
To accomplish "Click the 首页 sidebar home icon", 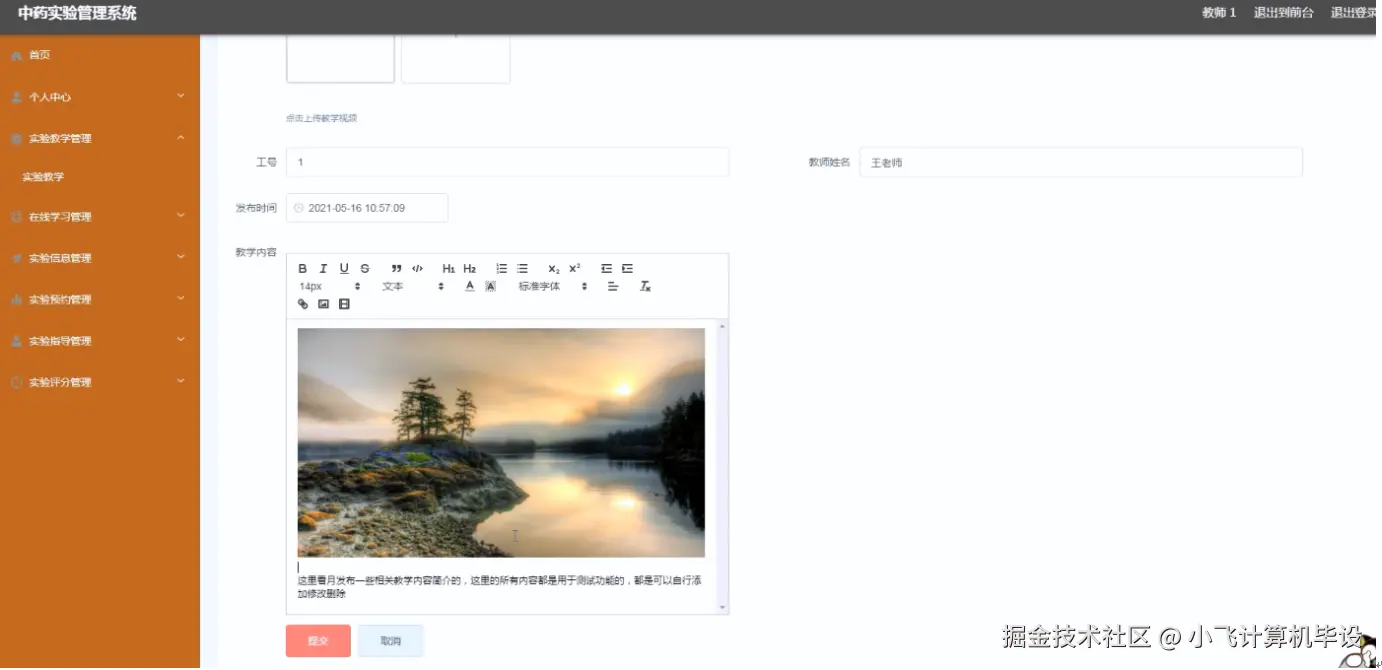I will (x=16, y=56).
